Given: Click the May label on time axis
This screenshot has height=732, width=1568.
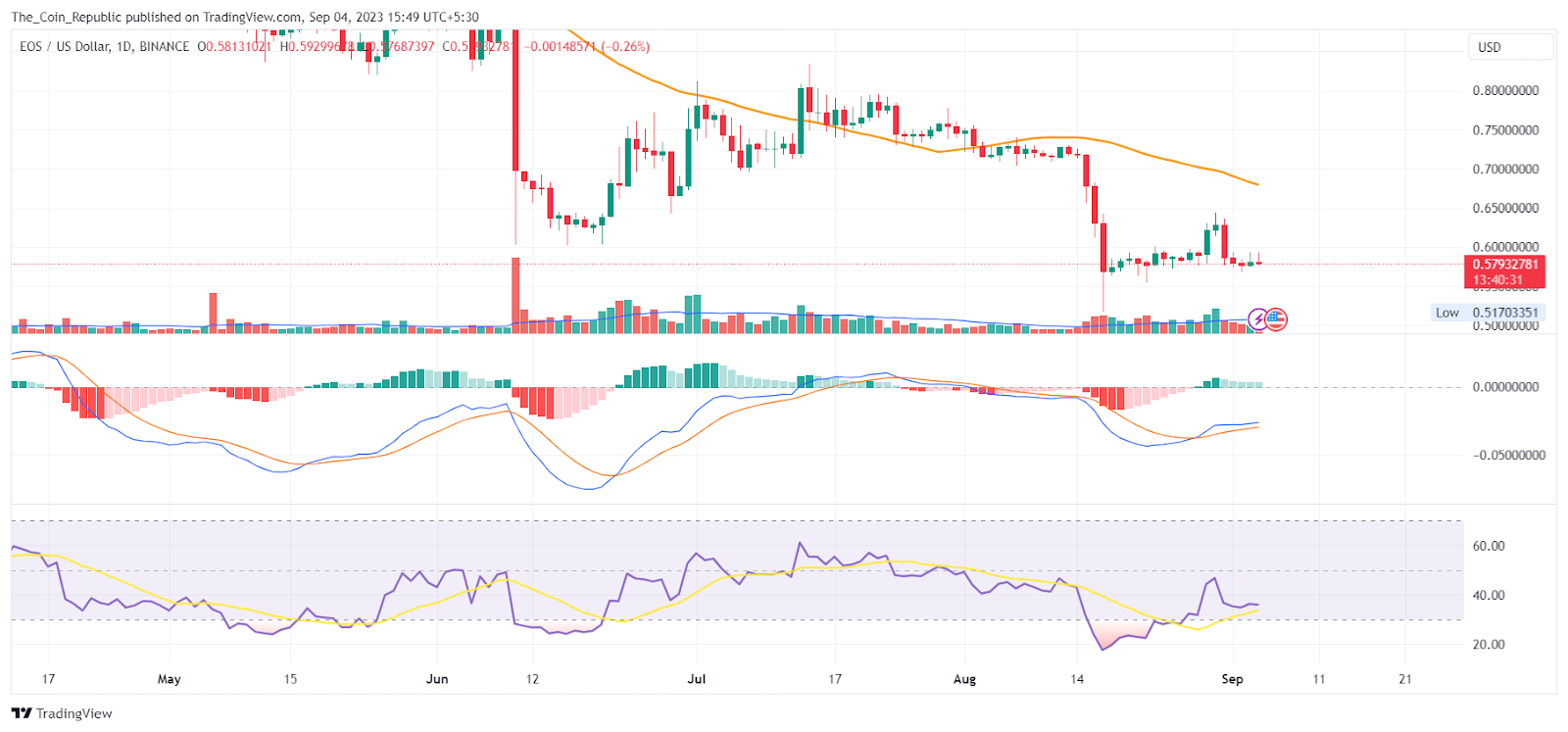Looking at the screenshot, I should [170, 678].
